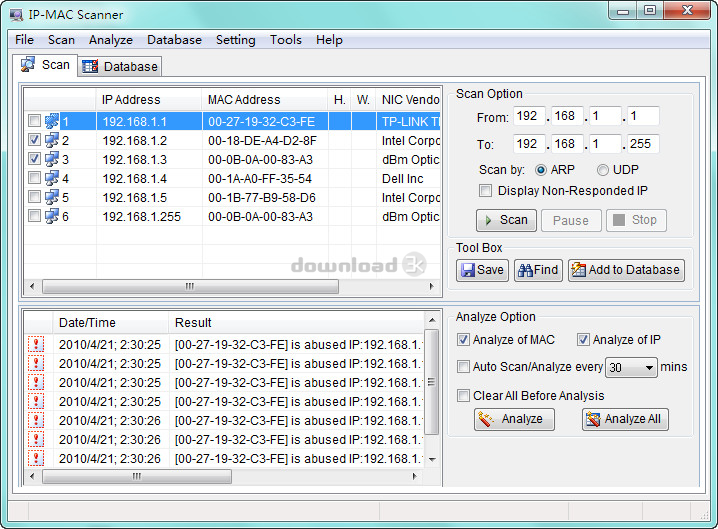718x529 pixels.
Task: Open the File menu
Action: click(24, 40)
